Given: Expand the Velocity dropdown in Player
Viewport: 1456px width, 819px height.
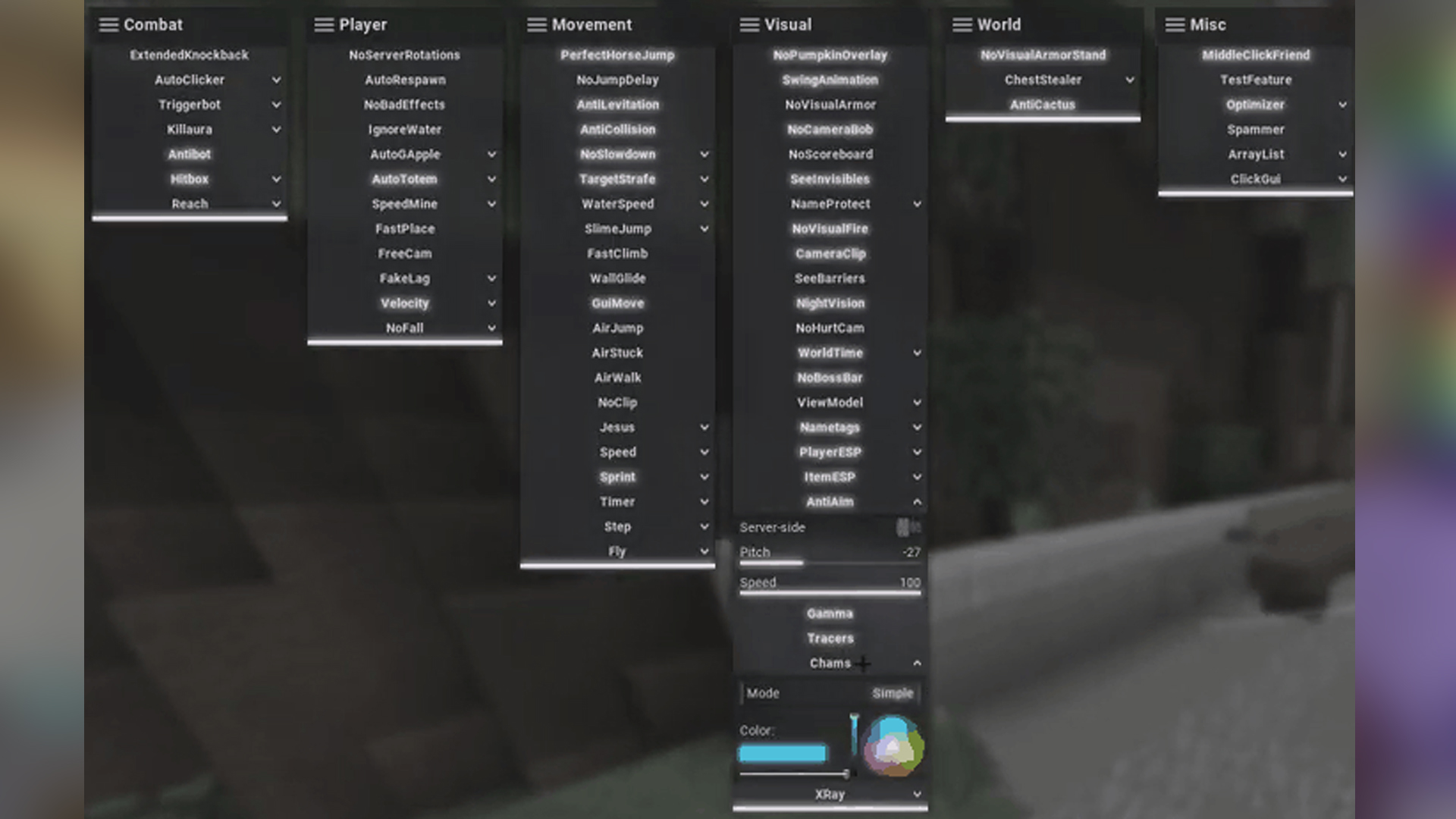Looking at the screenshot, I should point(490,303).
